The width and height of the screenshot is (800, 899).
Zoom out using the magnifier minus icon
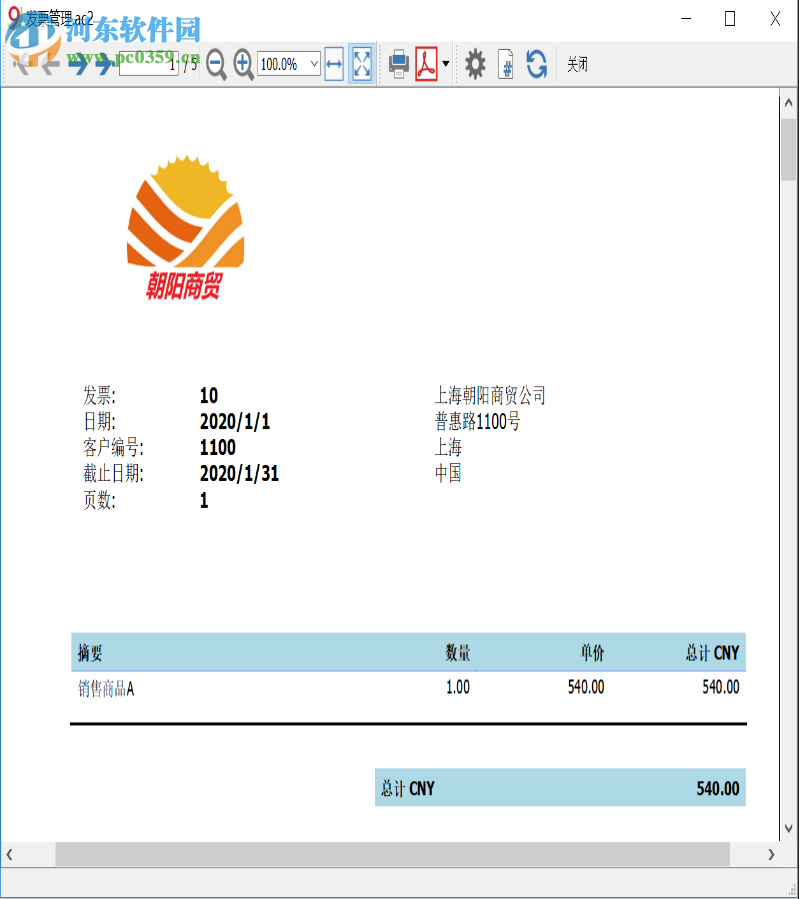click(214, 64)
